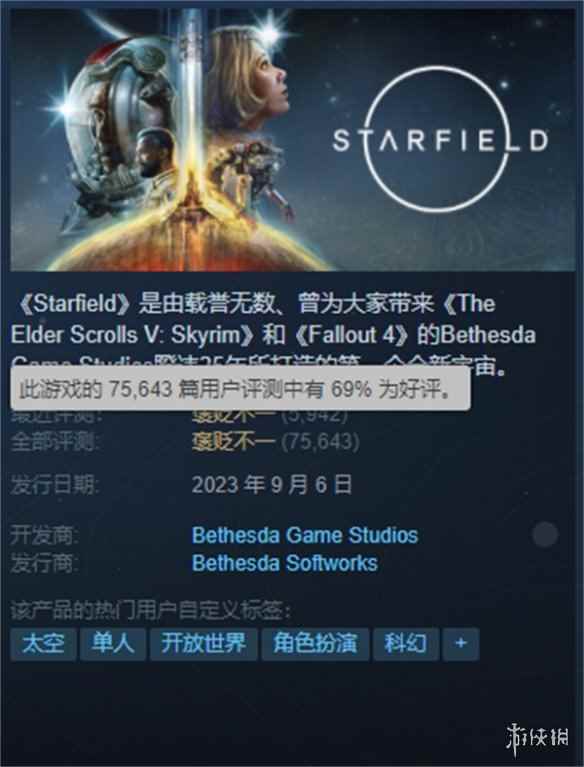Click the 75,643 all reviews count
Viewport: 584px width, 767px height.
[320, 442]
